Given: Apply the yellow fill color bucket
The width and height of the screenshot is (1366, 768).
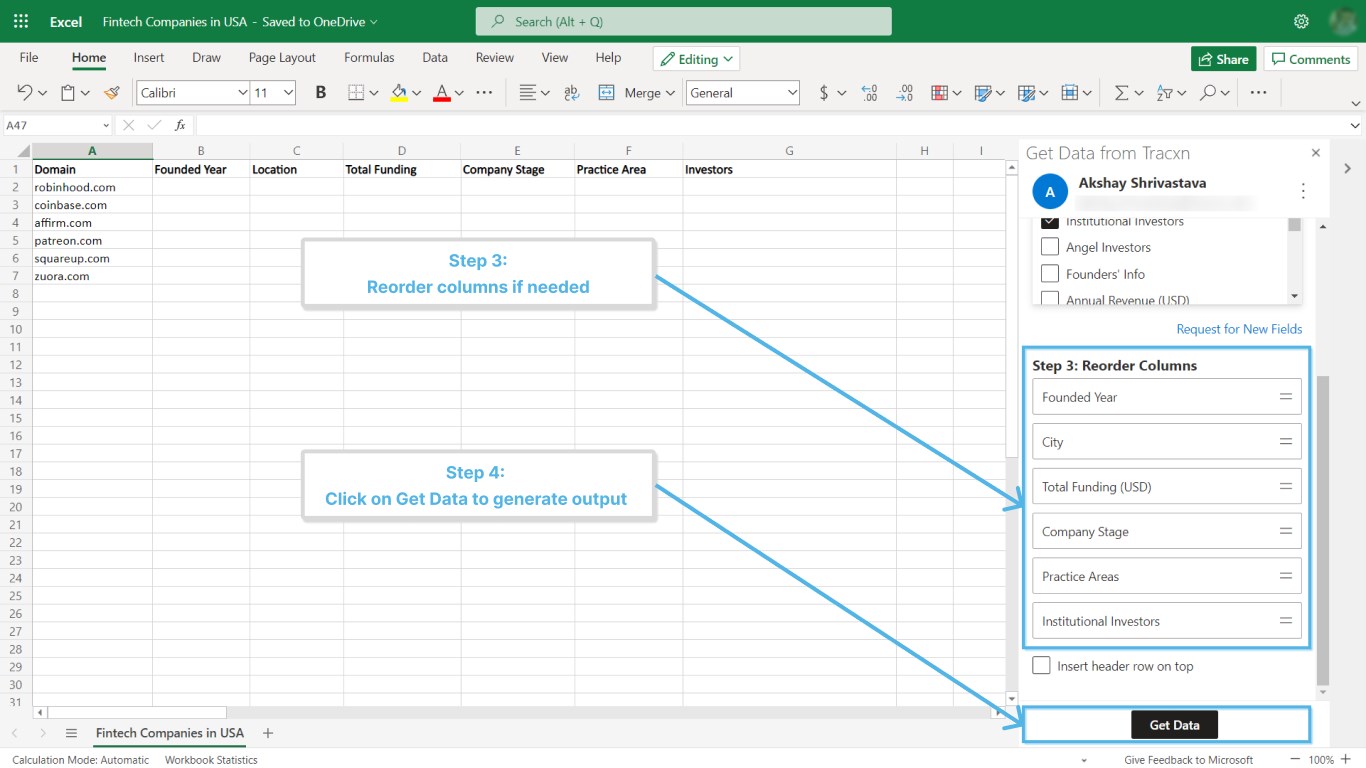Looking at the screenshot, I should (399, 93).
